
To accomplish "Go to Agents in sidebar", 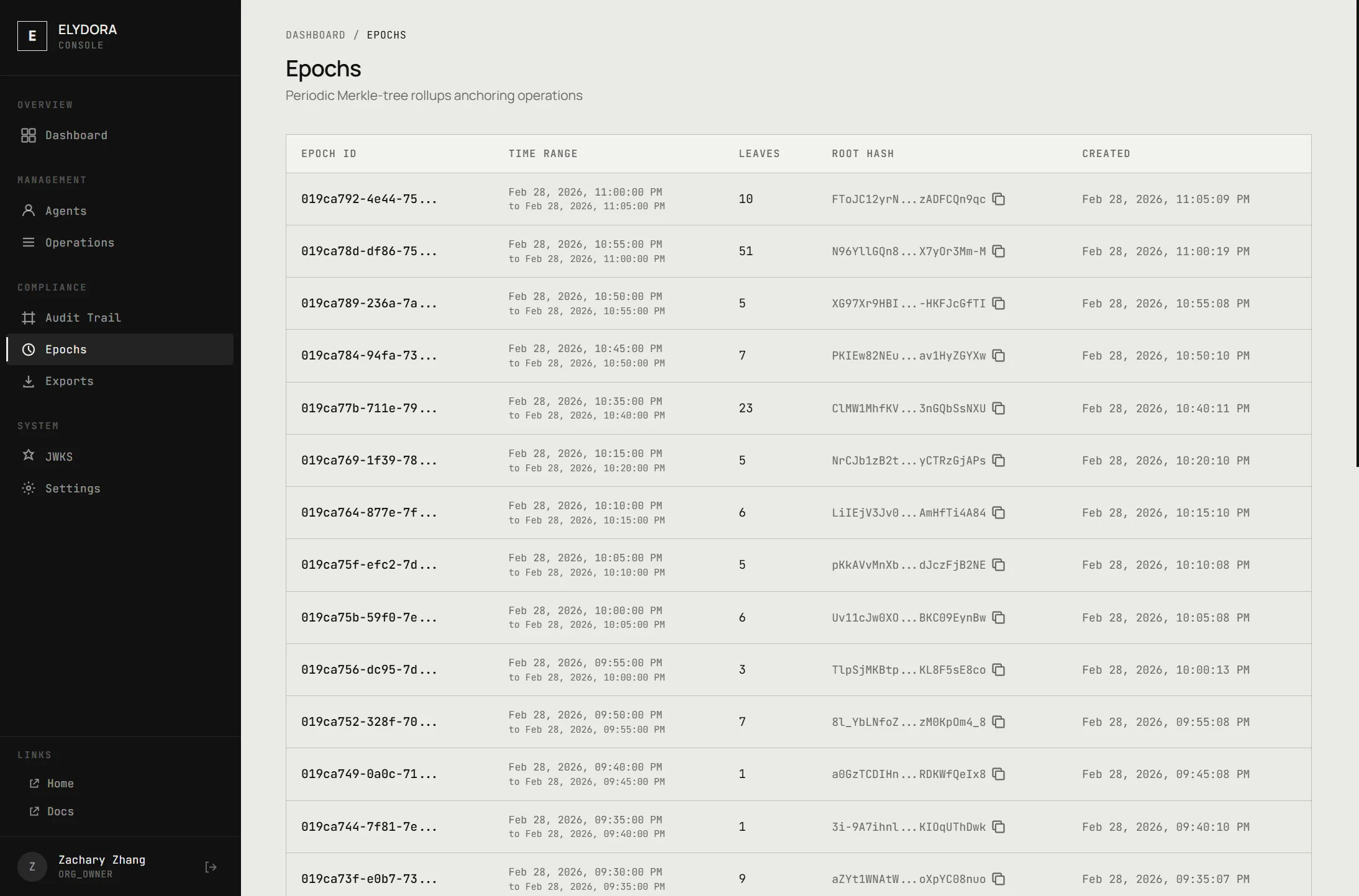I will pos(65,211).
